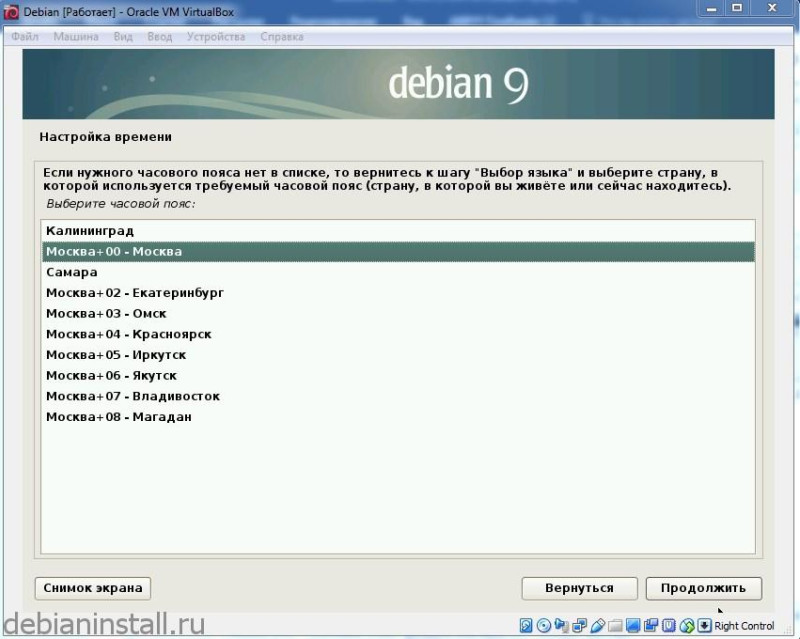Open the Справка menu
The image size is (800, 639).
point(282,37)
